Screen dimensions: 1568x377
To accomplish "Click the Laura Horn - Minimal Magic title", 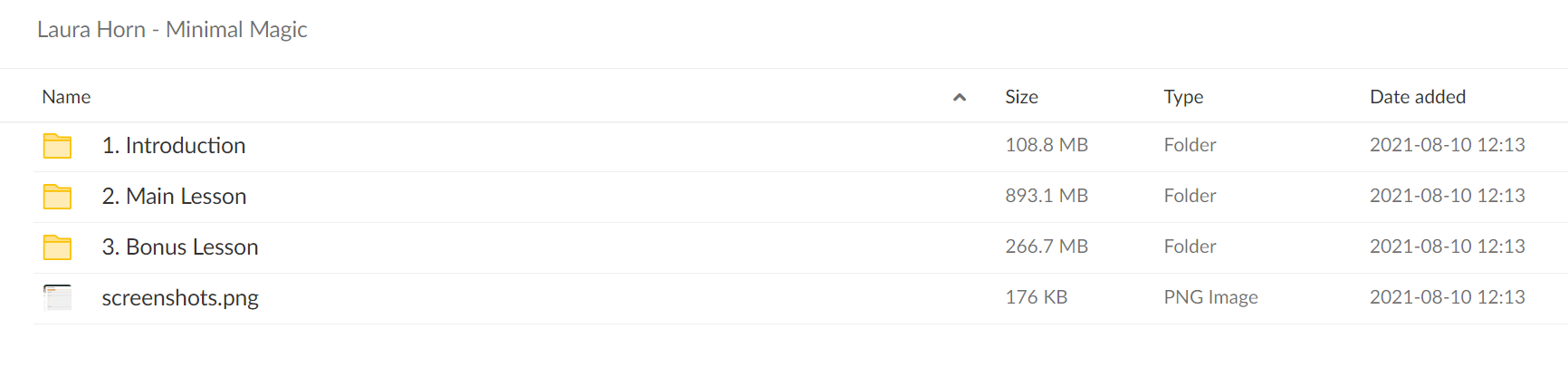I will pos(172,30).
